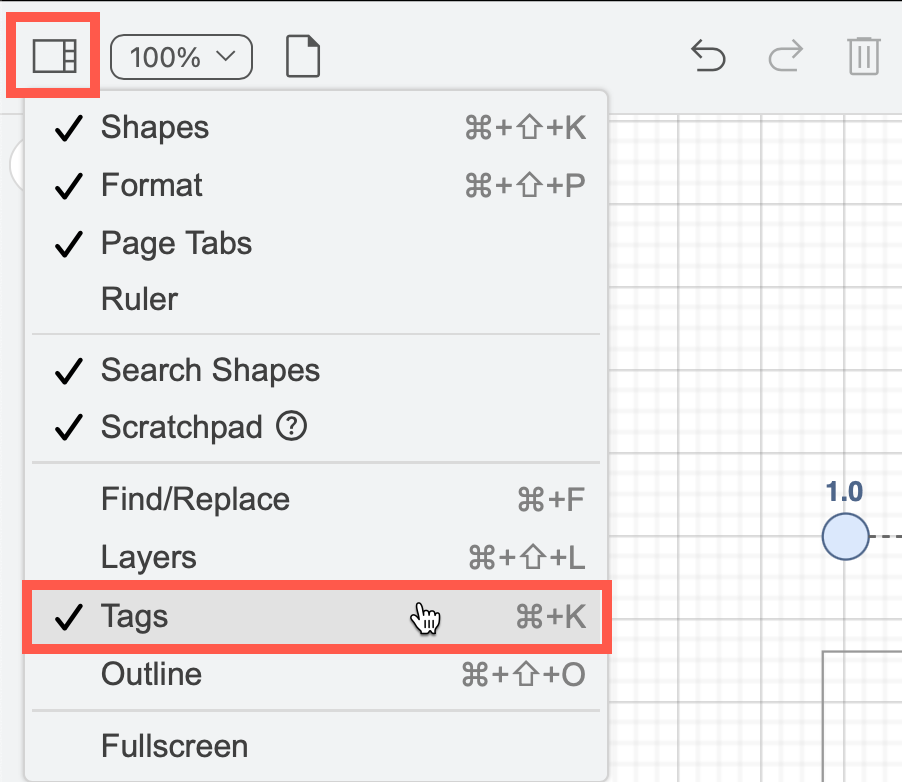The image size is (902, 782).
Task: Select the Format menu entry
Action: pyautogui.click(x=151, y=185)
